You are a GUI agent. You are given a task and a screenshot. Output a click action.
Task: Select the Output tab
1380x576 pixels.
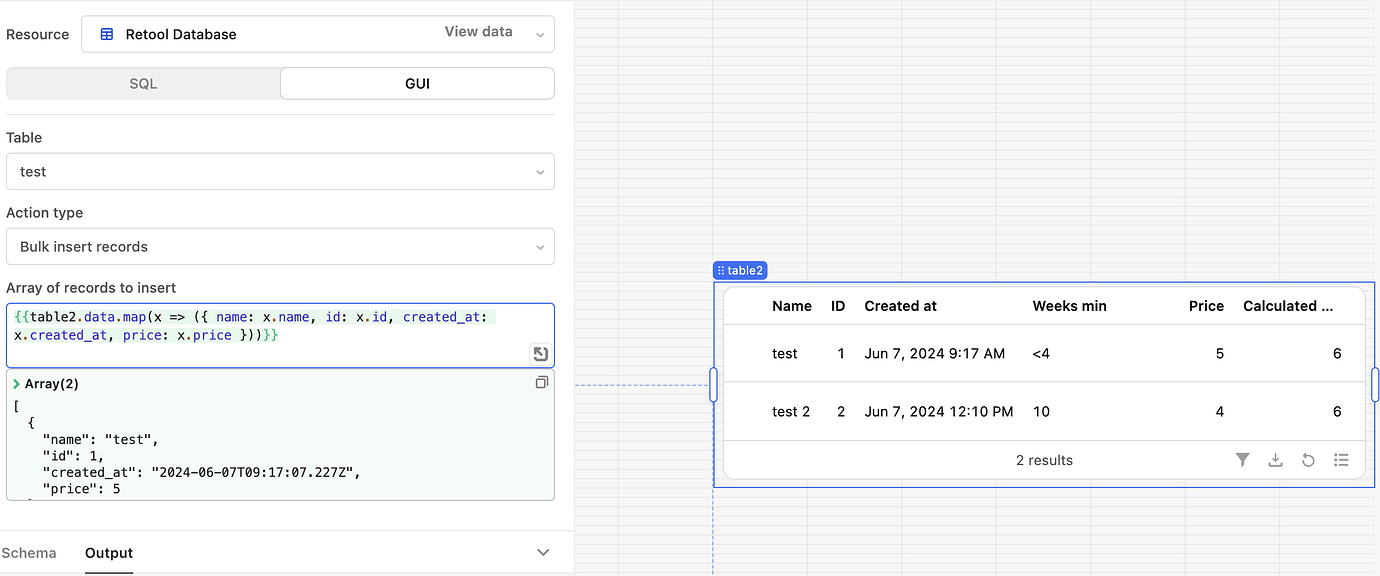click(108, 553)
